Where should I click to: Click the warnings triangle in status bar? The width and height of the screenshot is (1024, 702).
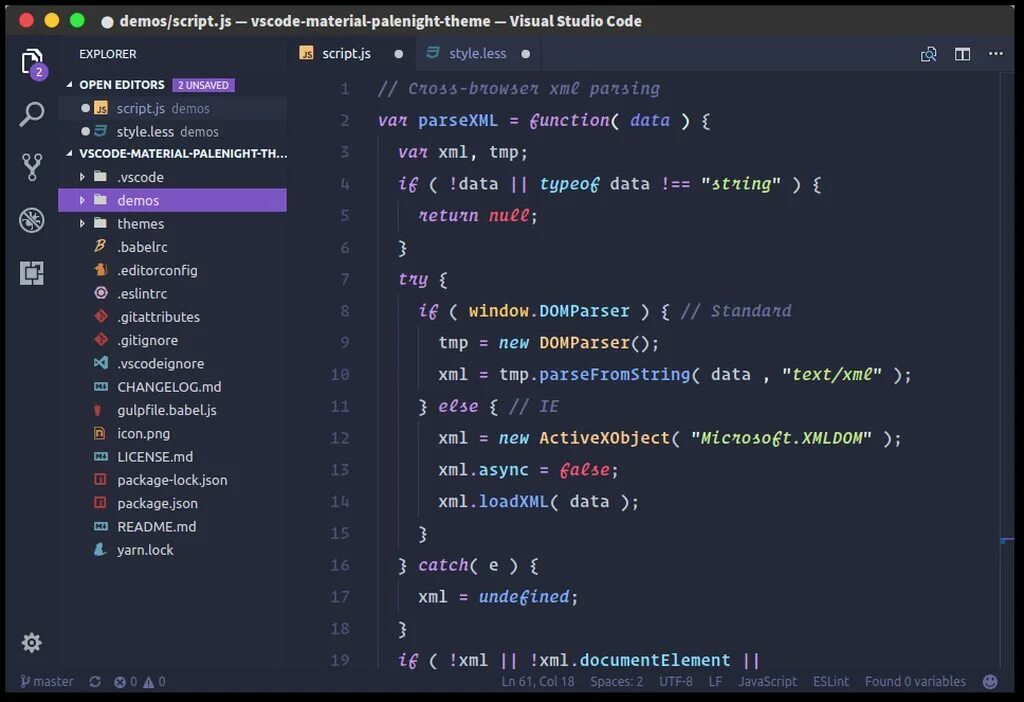[x=149, y=682]
